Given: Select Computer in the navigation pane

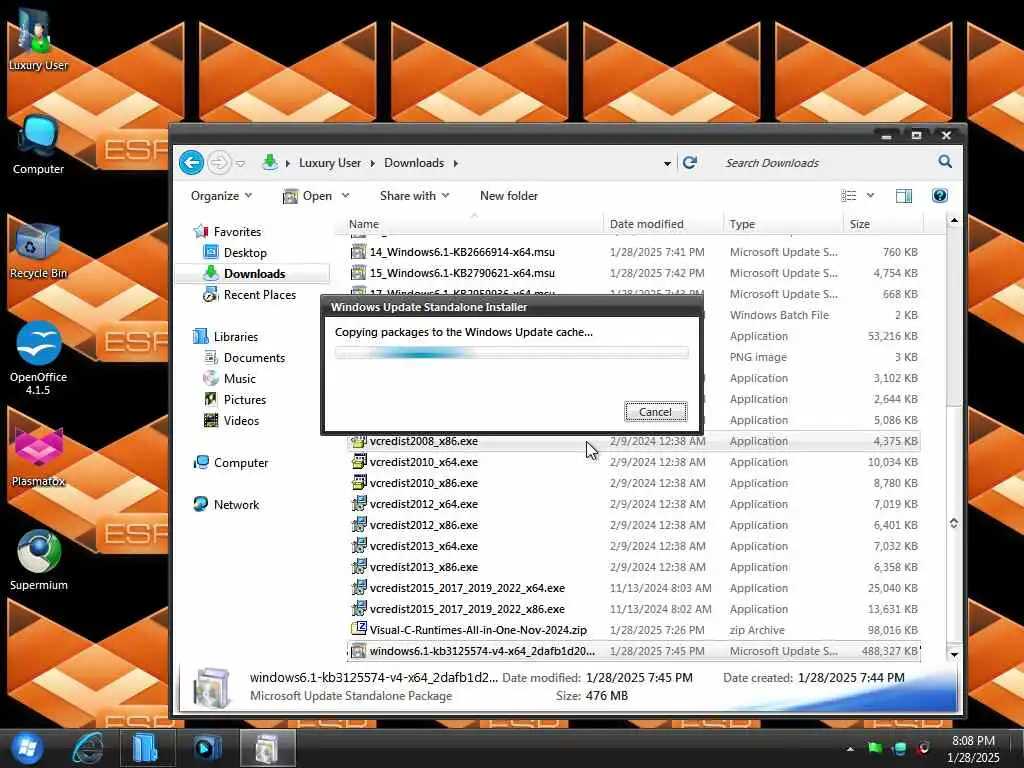Looking at the screenshot, I should point(240,463).
